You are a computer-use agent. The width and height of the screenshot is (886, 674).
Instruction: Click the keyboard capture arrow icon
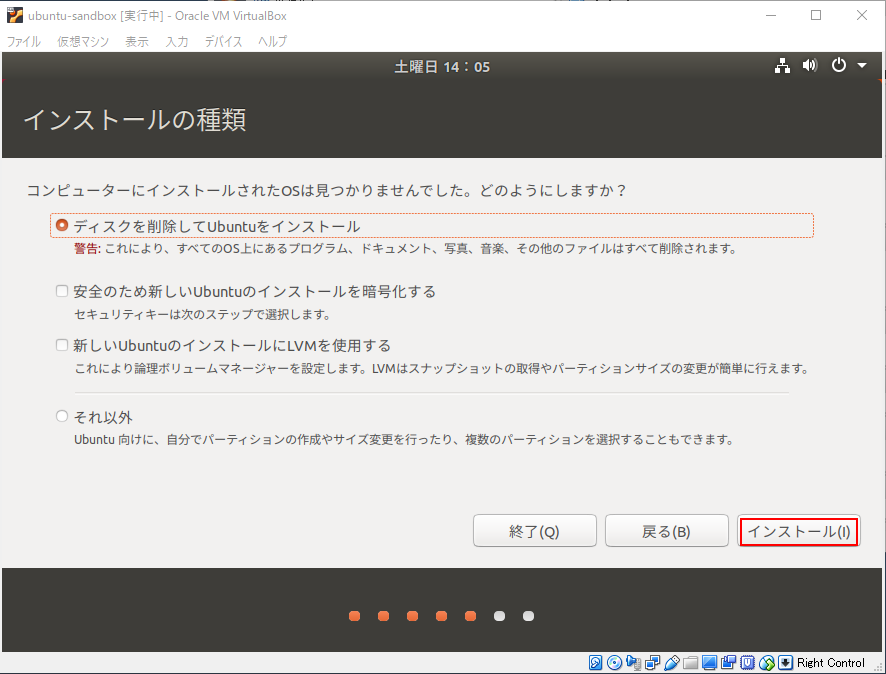click(785, 662)
